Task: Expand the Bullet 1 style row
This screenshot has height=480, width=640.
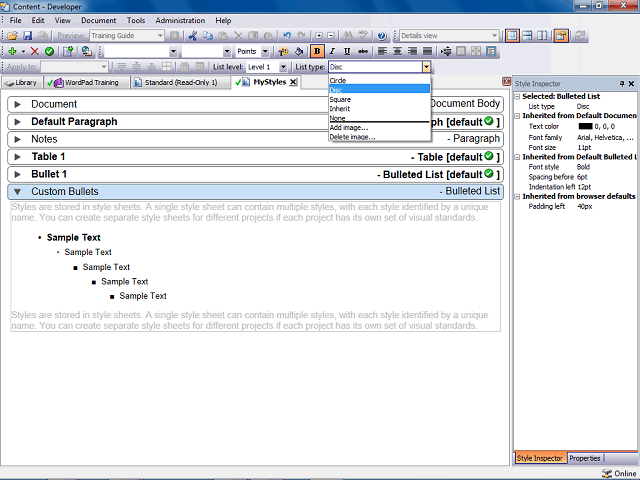Action: click(x=18, y=175)
